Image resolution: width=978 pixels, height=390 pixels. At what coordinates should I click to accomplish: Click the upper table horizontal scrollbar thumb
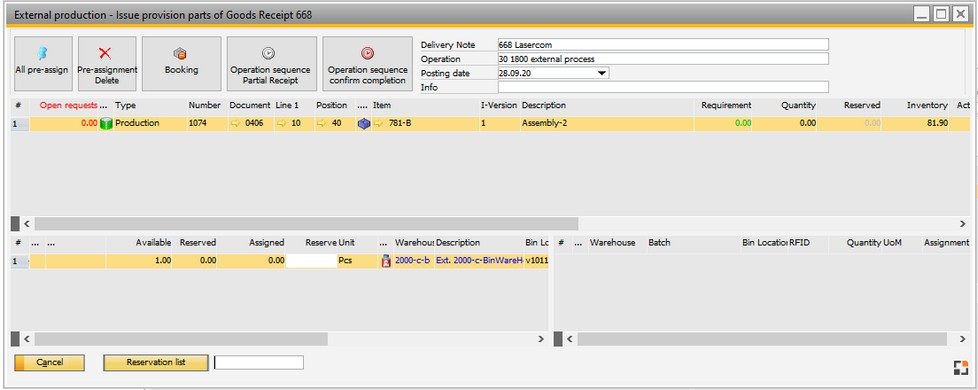(x=306, y=223)
